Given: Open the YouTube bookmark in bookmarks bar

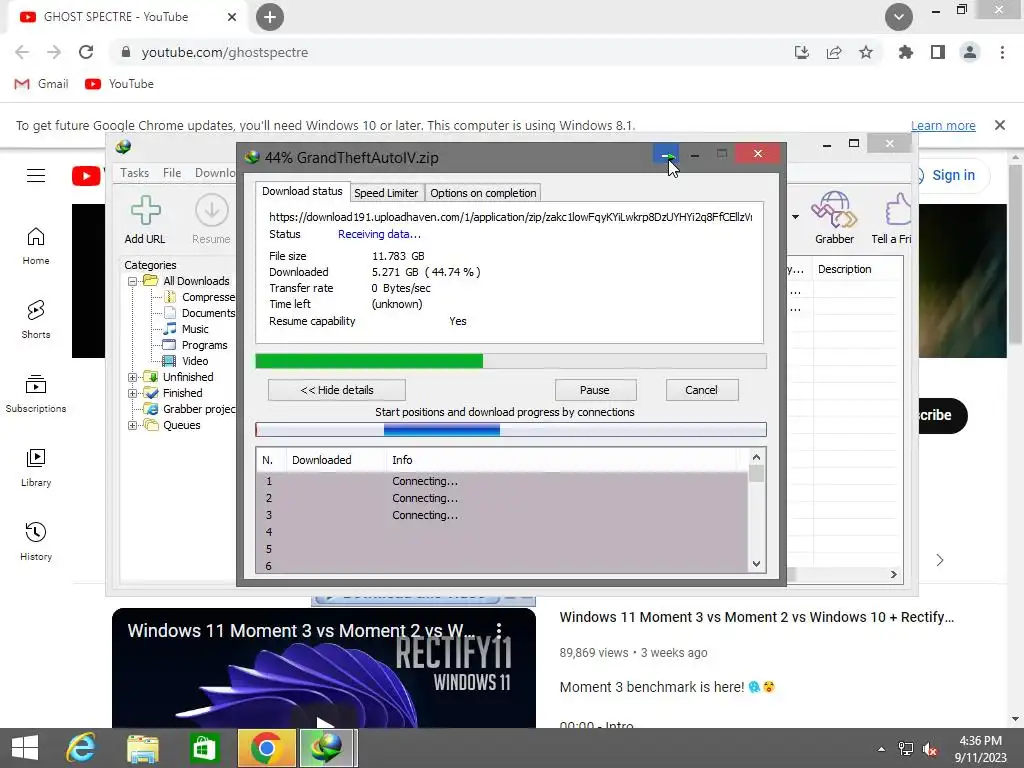Looking at the screenshot, I should [x=120, y=84].
